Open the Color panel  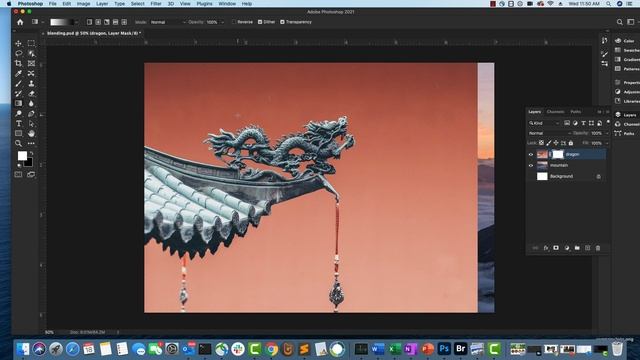(x=626, y=41)
